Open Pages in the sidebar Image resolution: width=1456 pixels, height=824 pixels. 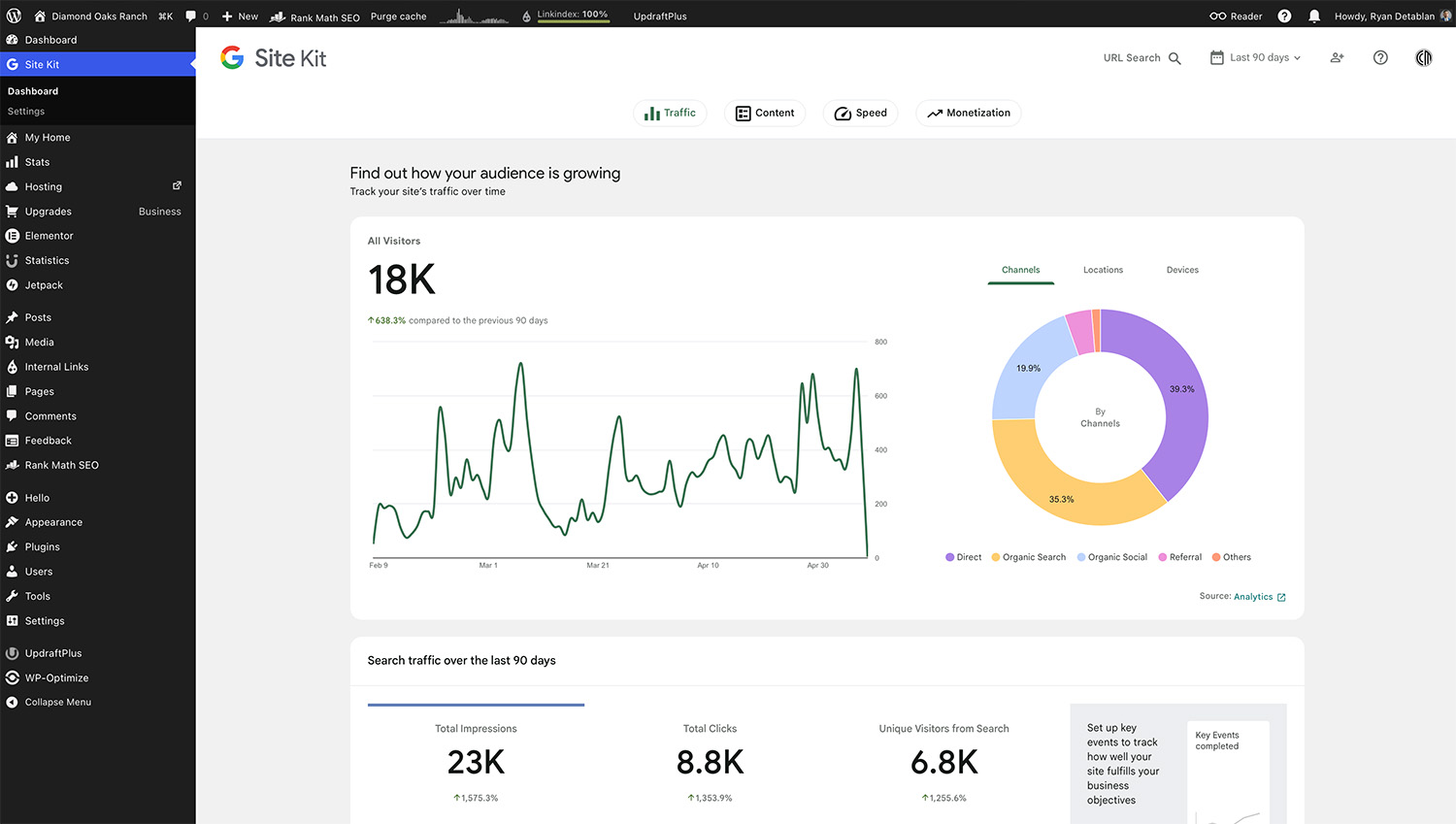pyautogui.click(x=97, y=391)
